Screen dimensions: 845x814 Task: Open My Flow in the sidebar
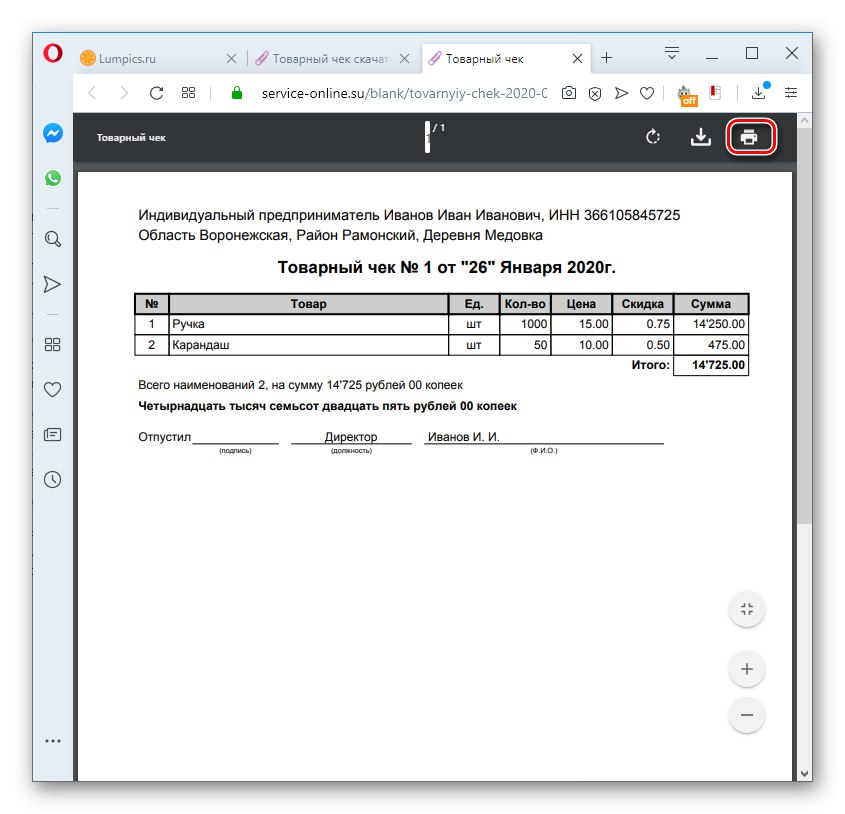pyautogui.click(x=52, y=284)
